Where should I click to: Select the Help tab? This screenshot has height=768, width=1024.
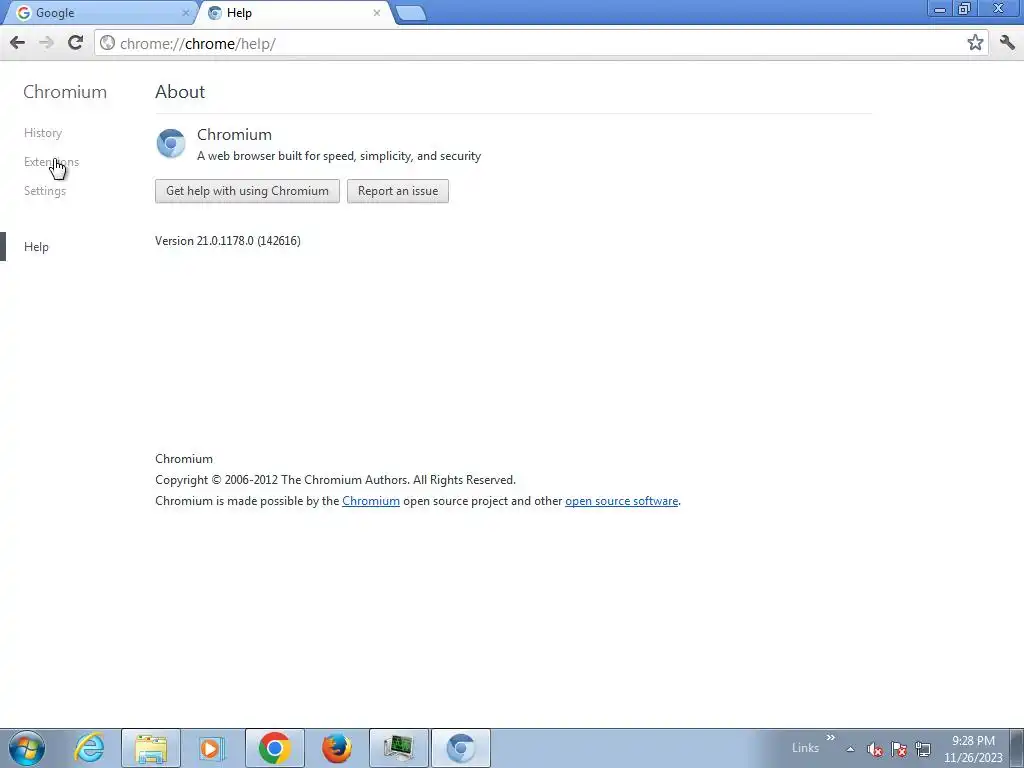click(x=295, y=12)
